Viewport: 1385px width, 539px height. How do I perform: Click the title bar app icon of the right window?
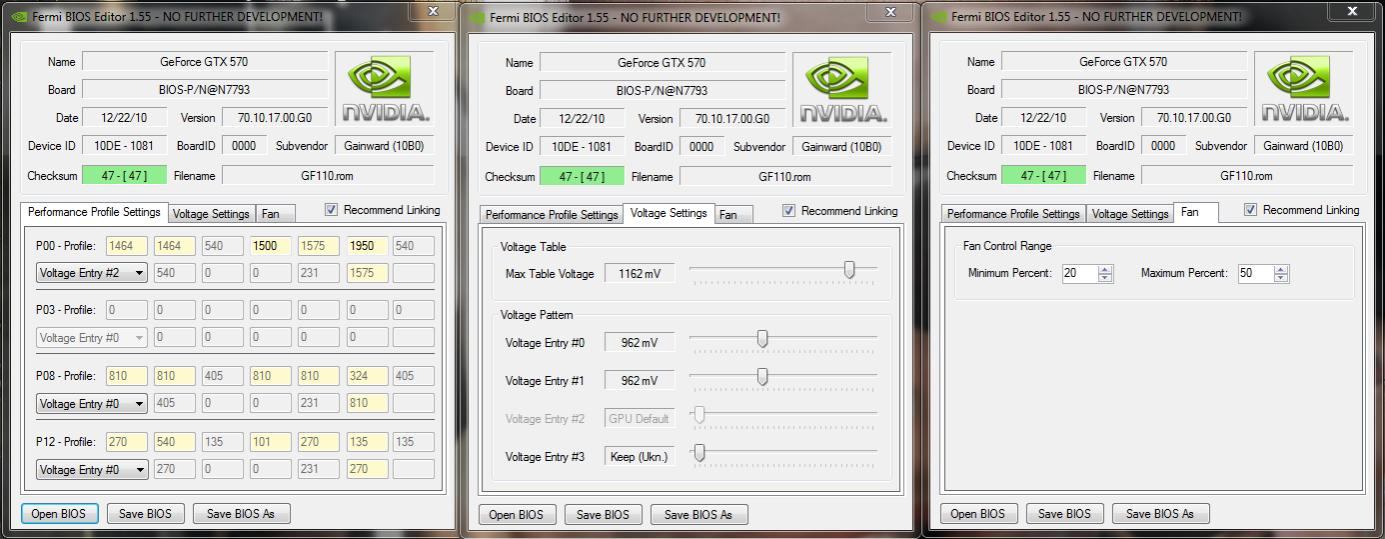937,17
